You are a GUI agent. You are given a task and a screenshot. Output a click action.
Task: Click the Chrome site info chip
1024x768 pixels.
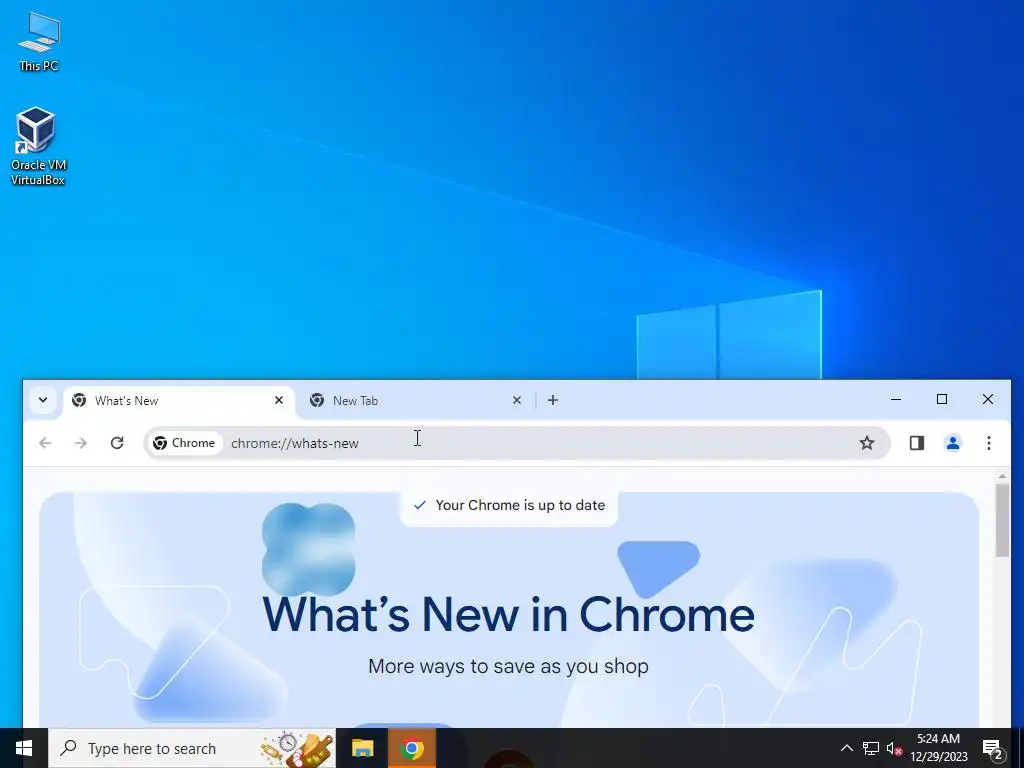[184, 443]
